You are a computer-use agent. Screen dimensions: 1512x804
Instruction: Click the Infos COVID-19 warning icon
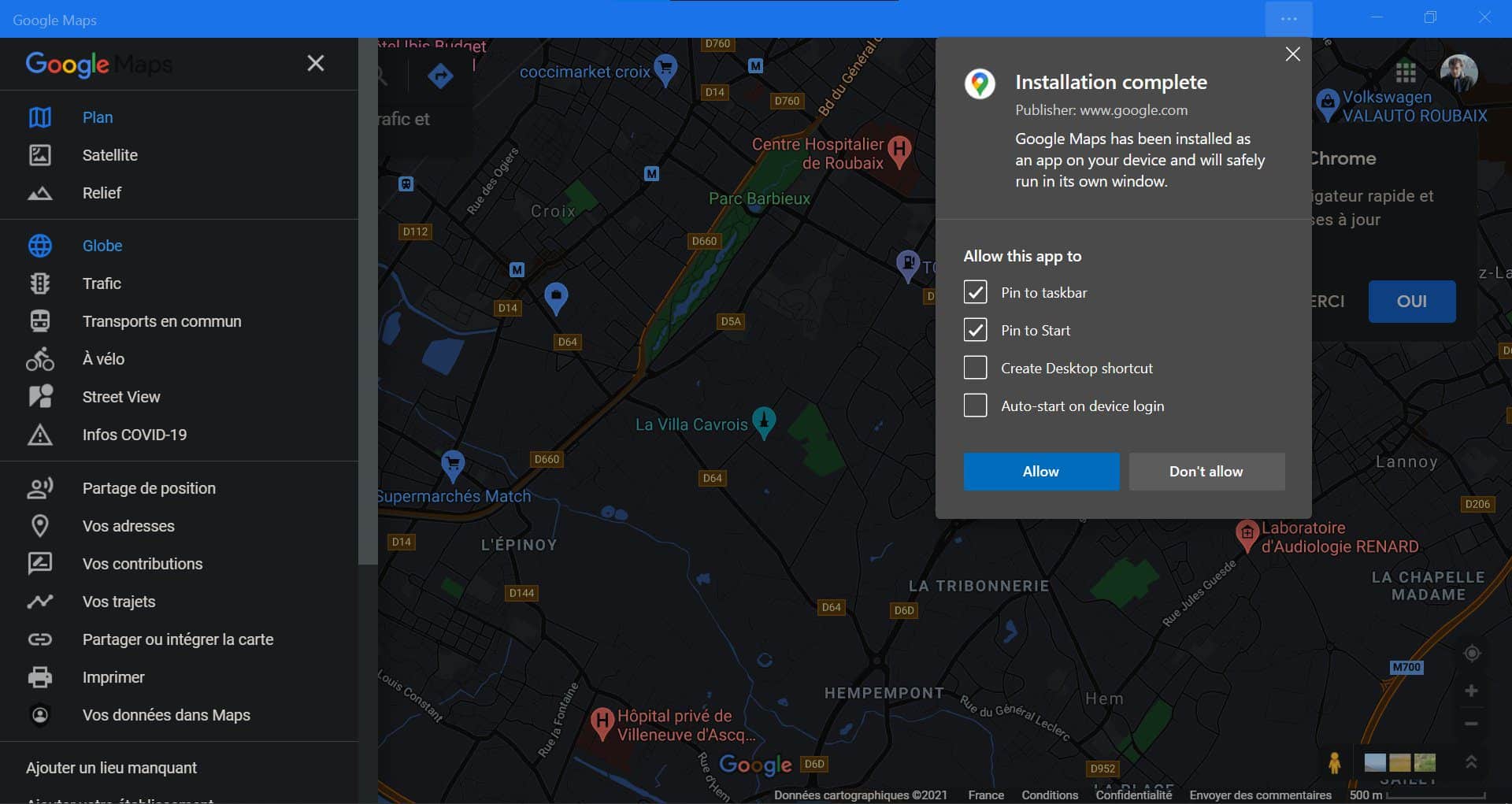click(40, 435)
